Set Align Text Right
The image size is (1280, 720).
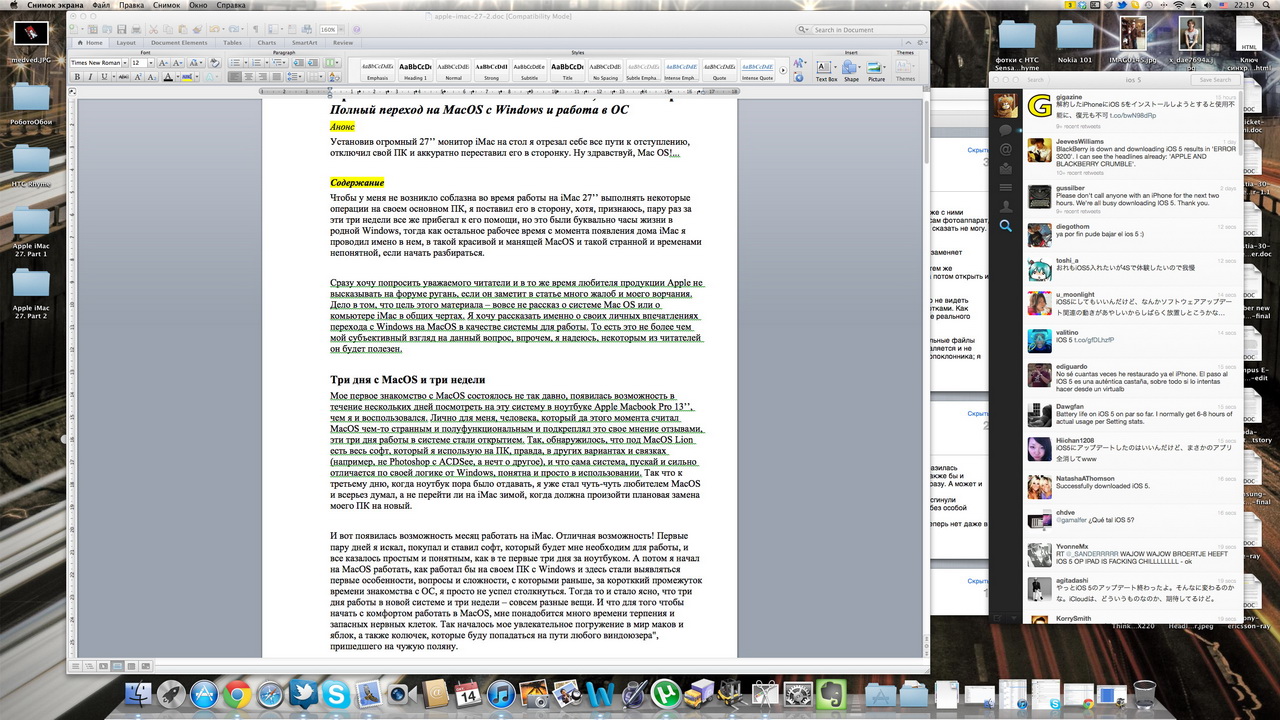point(262,77)
